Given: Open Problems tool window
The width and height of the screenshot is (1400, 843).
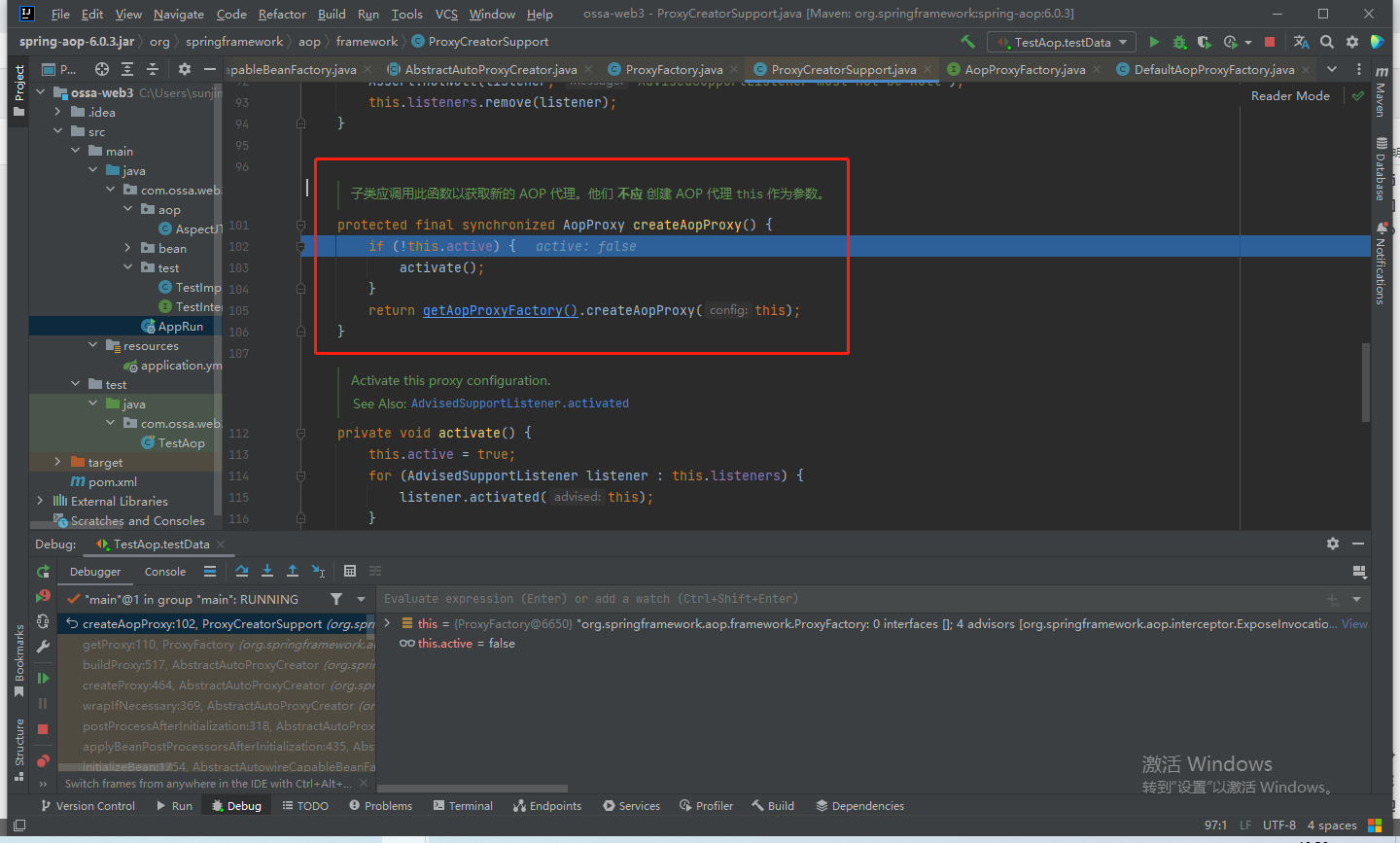Looking at the screenshot, I should (x=381, y=806).
